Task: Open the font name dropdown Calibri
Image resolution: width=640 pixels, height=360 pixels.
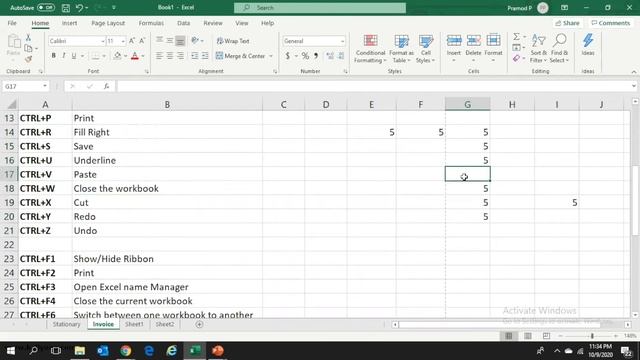Action: 102,41
